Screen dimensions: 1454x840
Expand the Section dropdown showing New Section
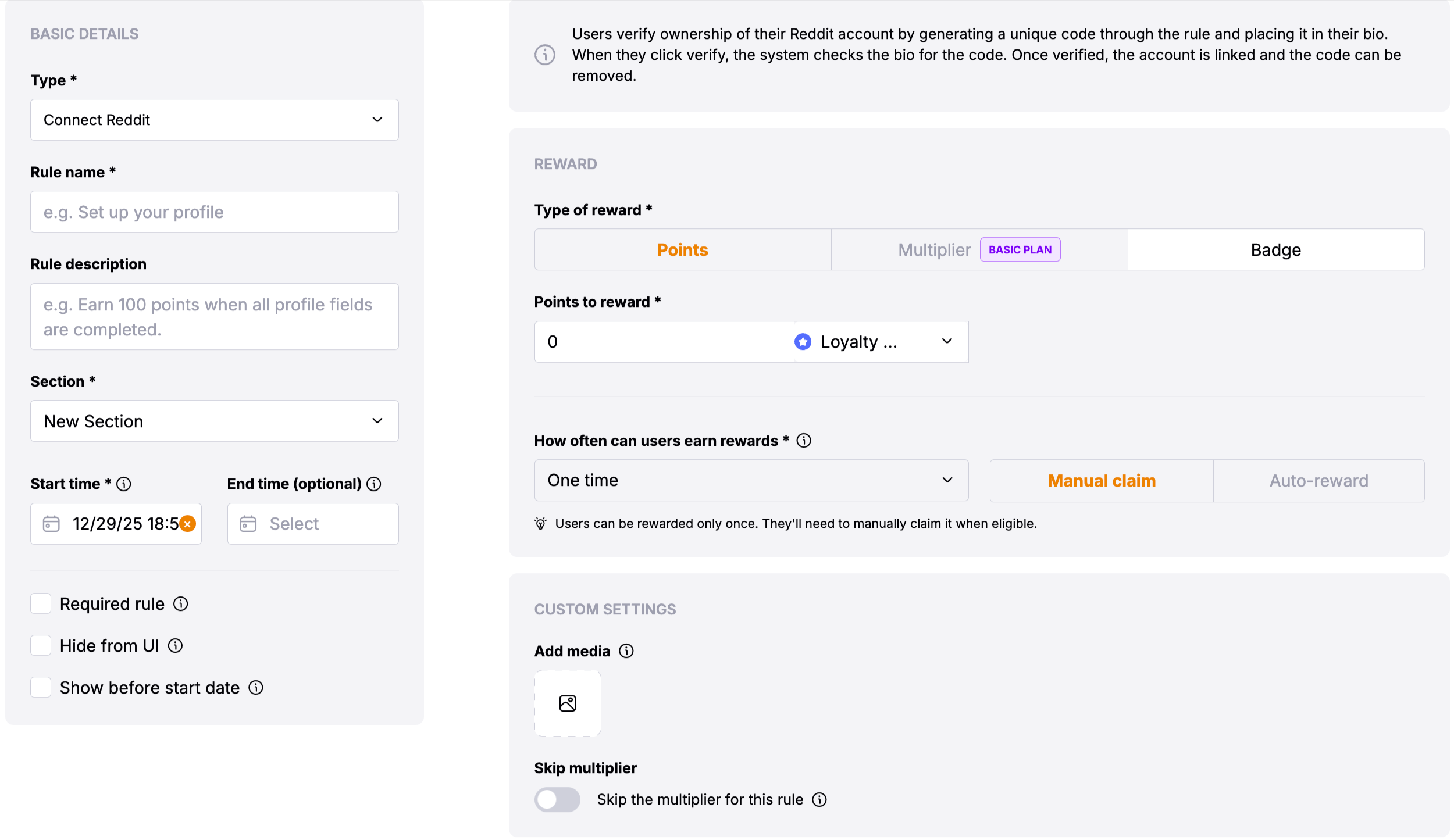214,421
